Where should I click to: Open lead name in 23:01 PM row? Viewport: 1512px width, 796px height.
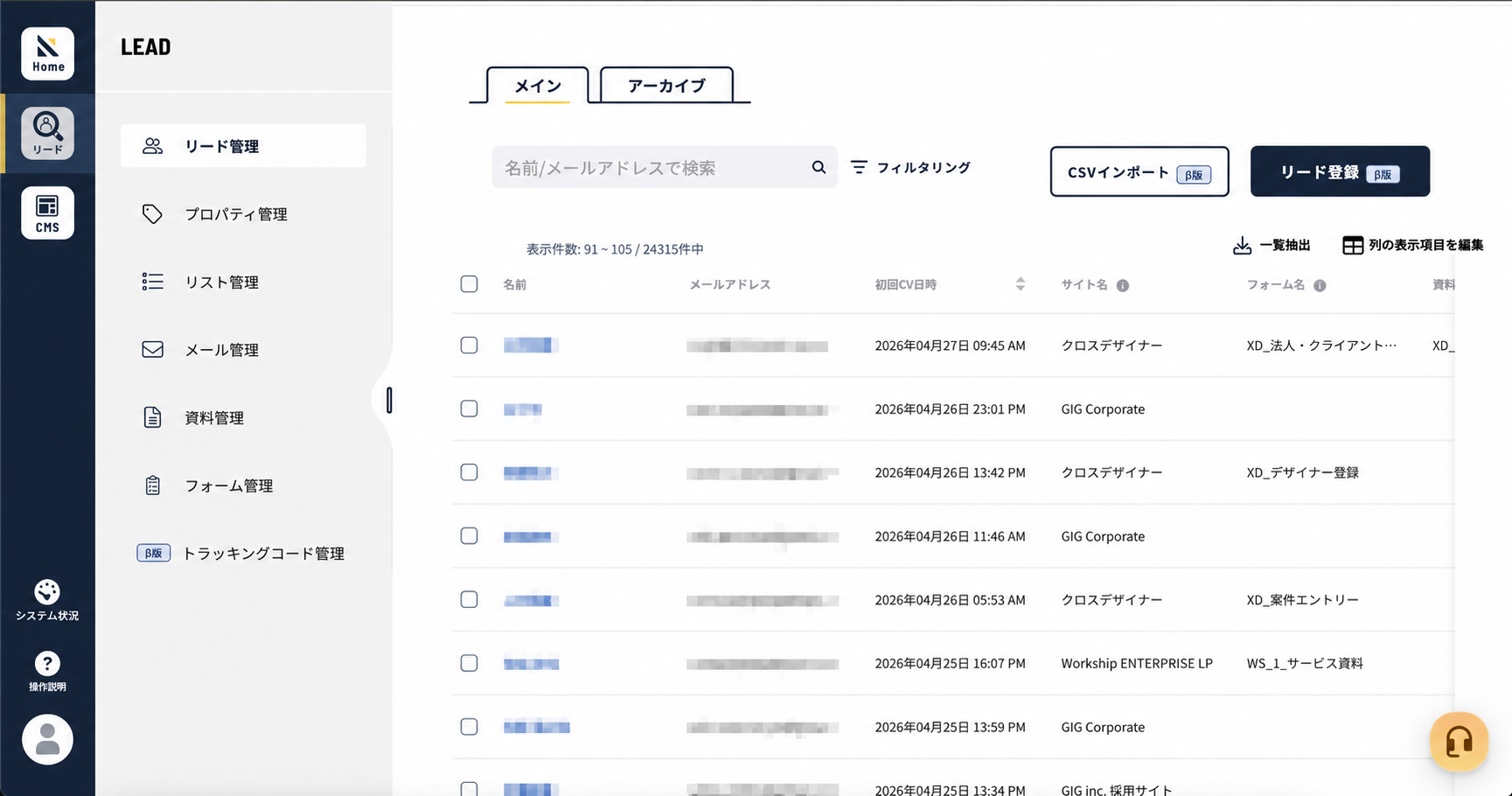[523, 409]
